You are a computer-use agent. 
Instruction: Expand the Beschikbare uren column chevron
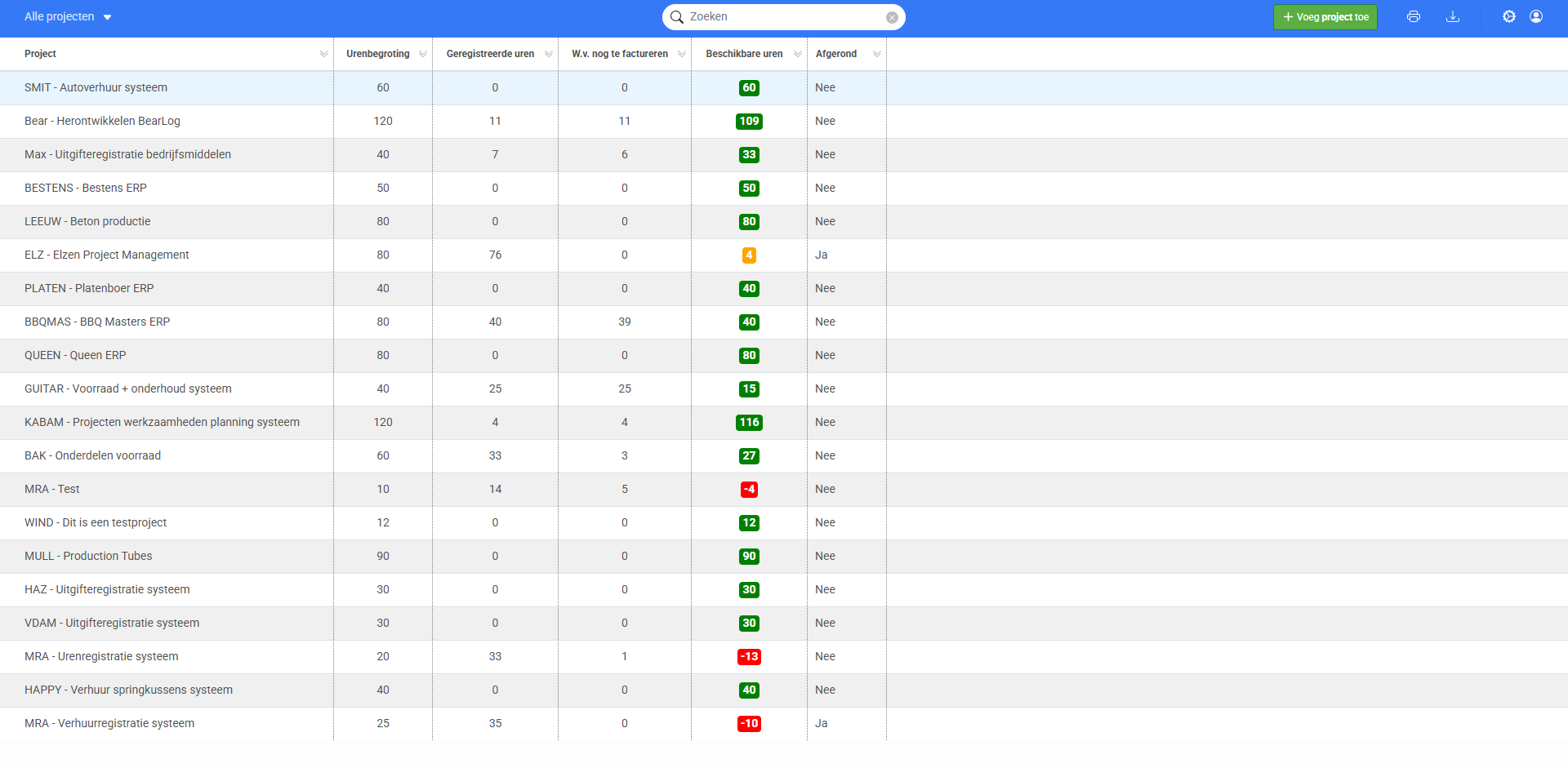(797, 54)
